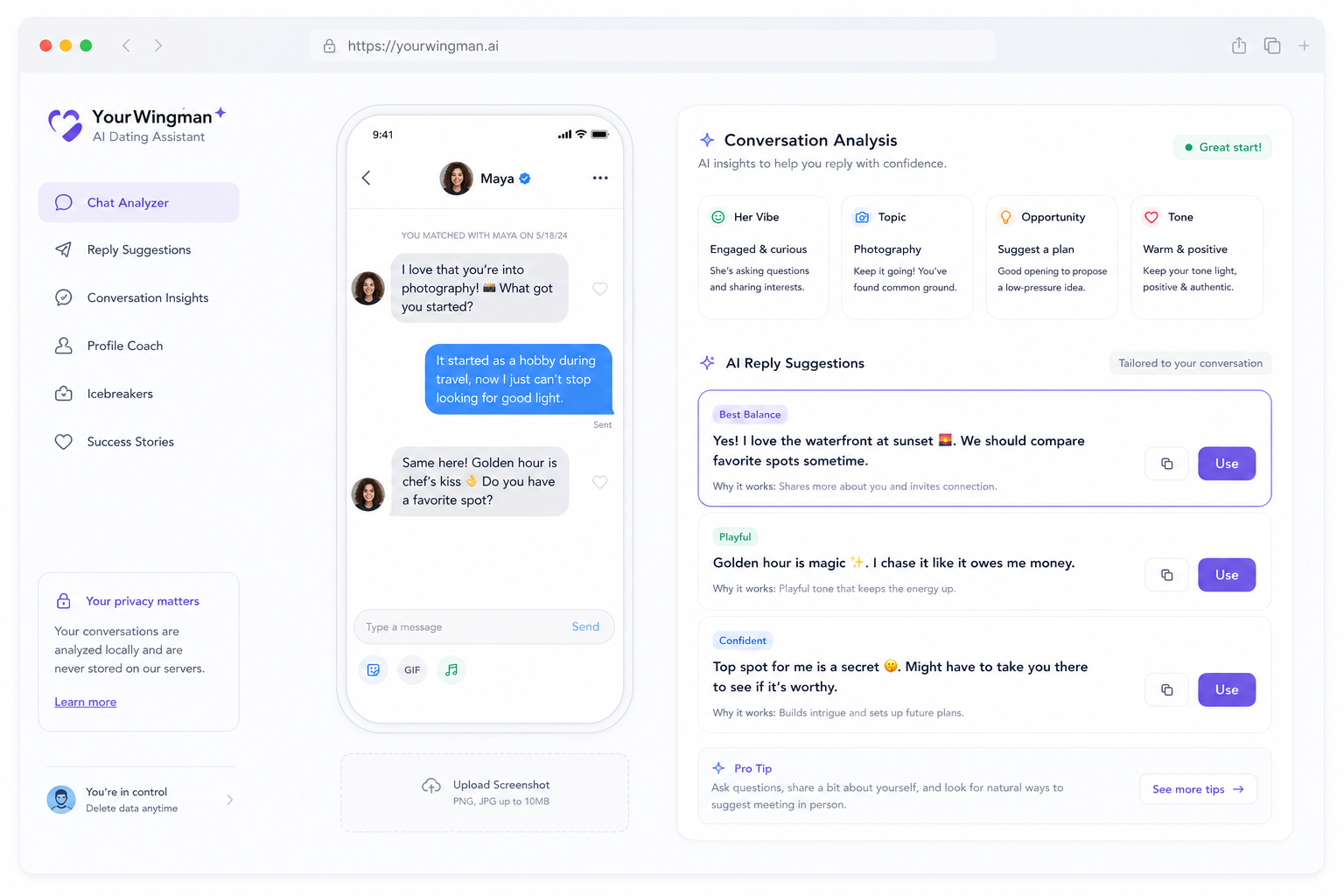Image resolution: width=1344 pixels, height=896 pixels.
Task: Click the 'It started as a hobby' message
Action: (518, 379)
